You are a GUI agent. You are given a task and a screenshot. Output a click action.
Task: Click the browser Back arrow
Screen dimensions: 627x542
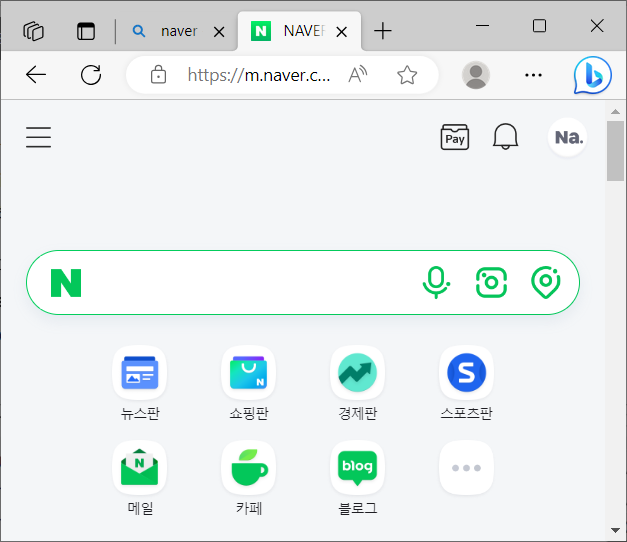pyautogui.click(x=36, y=75)
